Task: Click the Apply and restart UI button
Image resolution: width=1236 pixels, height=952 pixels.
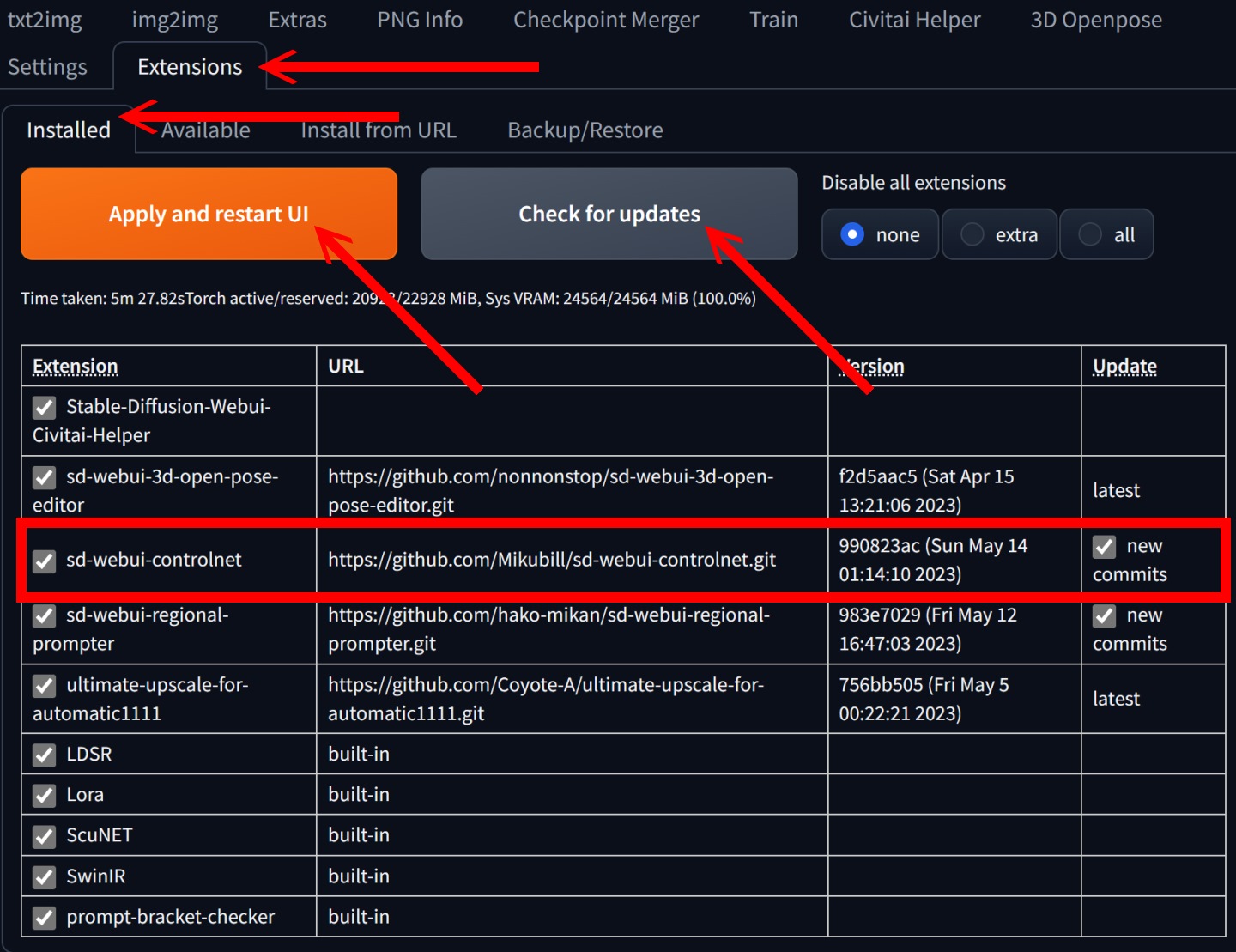Action: click(x=209, y=214)
